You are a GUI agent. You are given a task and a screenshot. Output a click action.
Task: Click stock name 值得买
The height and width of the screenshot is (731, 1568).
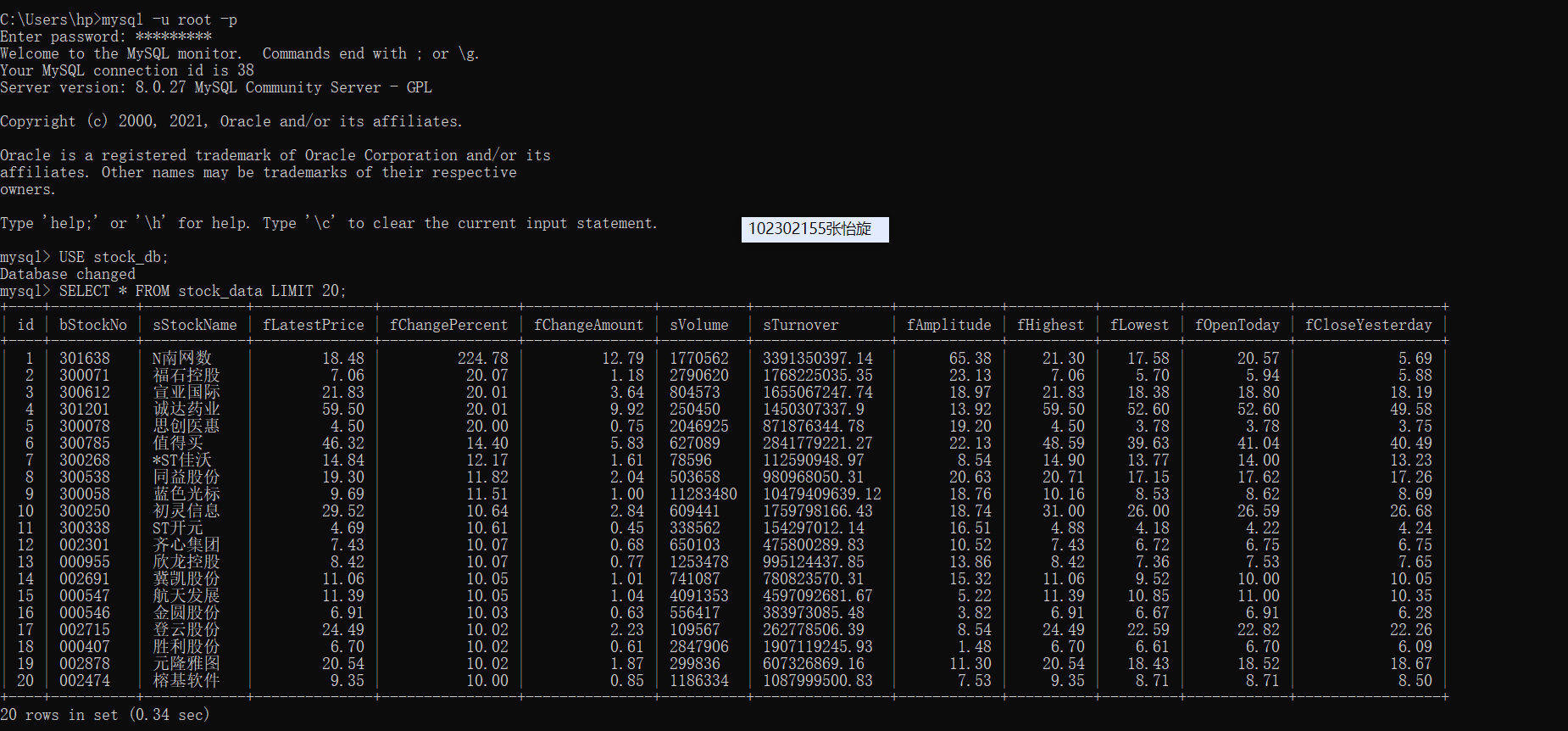point(178,444)
